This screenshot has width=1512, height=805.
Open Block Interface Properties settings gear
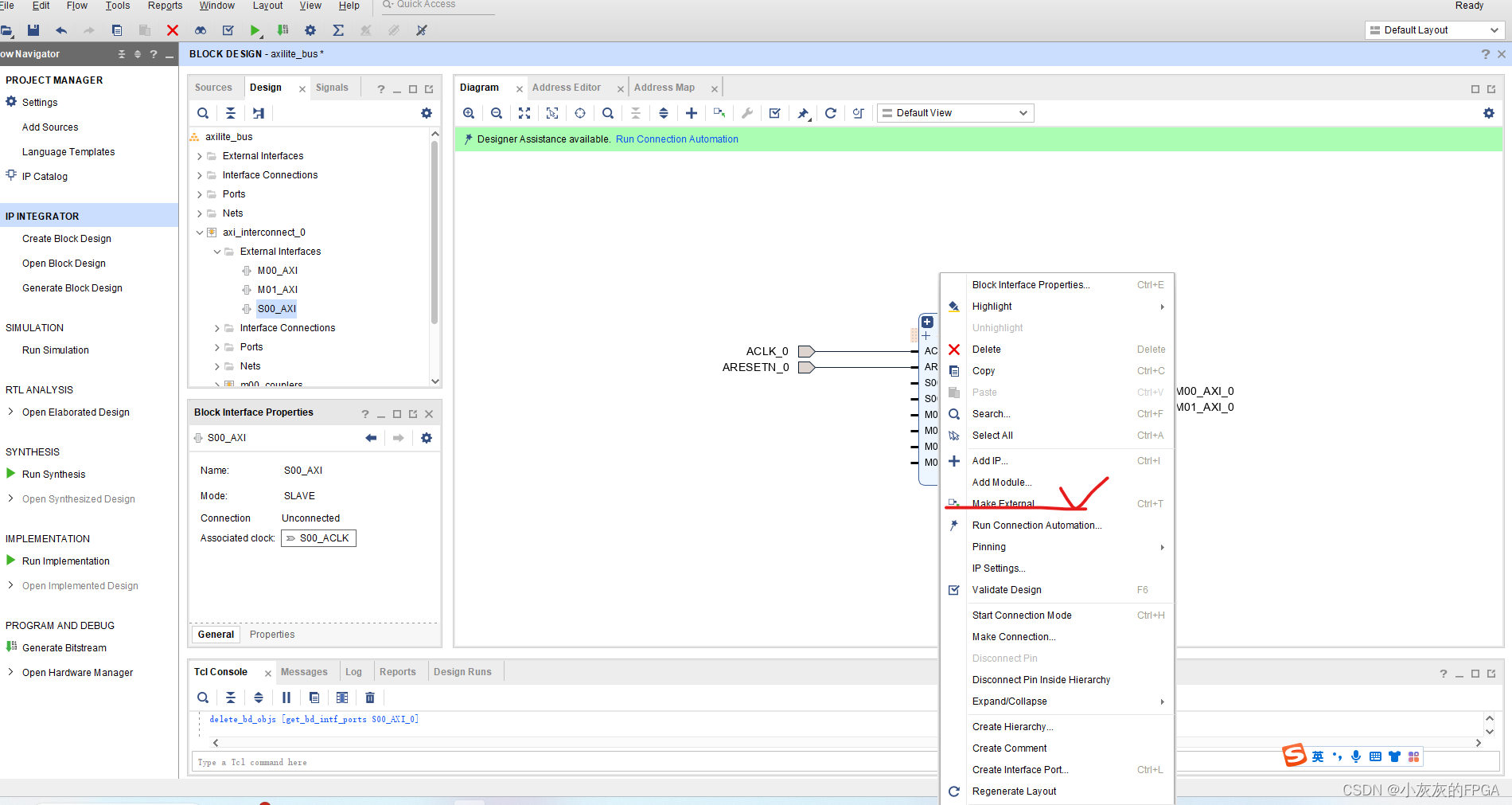[x=427, y=438]
